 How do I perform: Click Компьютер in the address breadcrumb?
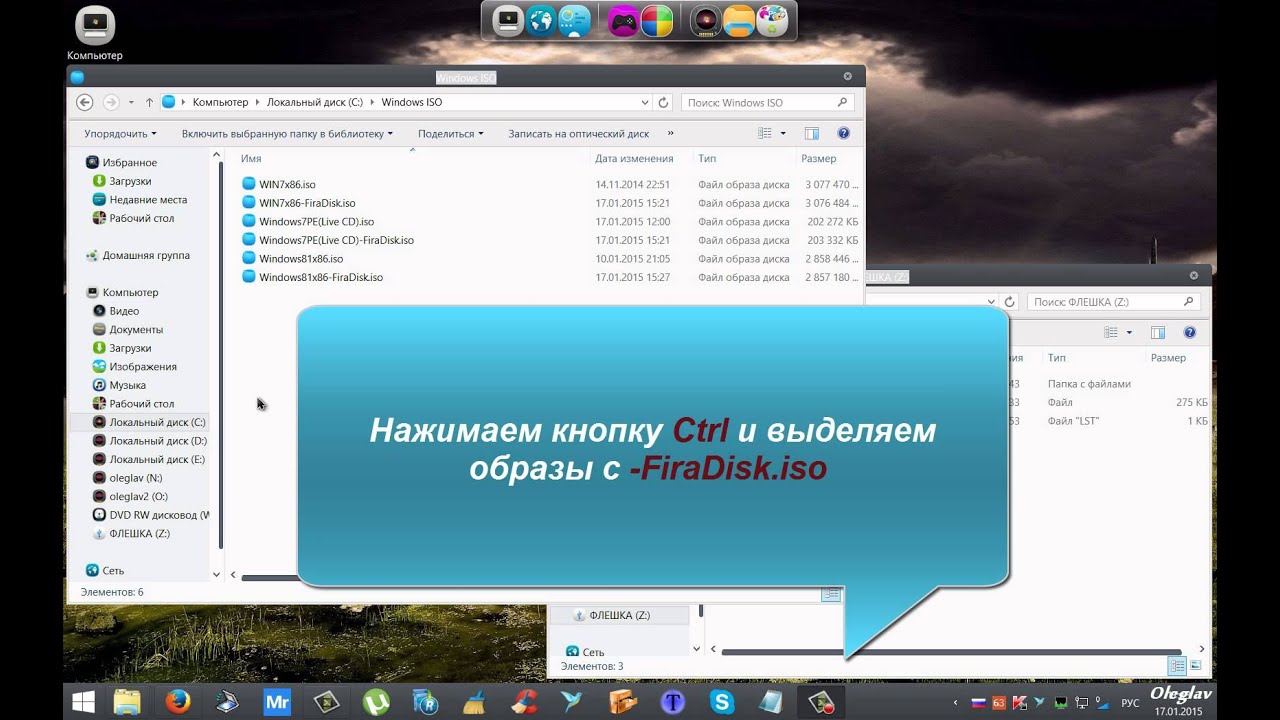pos(220,102)
